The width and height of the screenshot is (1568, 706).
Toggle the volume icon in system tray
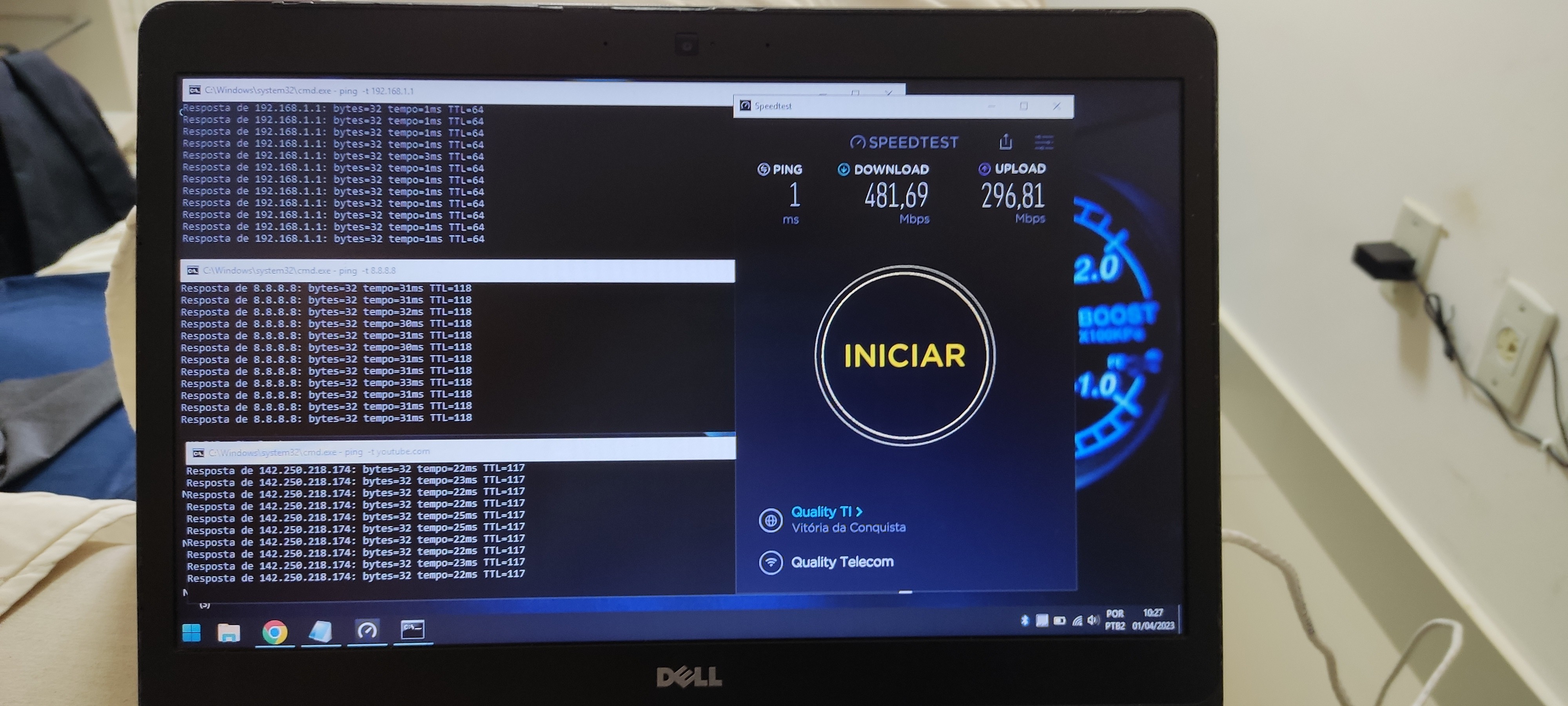[1093, 620]
